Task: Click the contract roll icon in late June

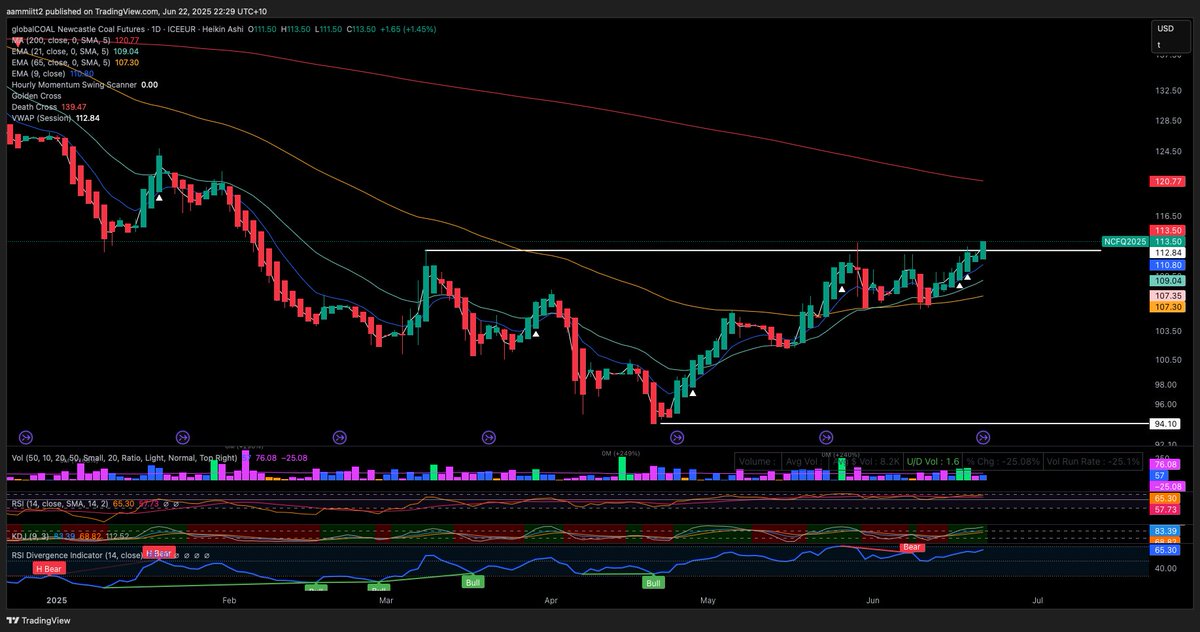Action: pyautogui.click(x=983, y=436)
